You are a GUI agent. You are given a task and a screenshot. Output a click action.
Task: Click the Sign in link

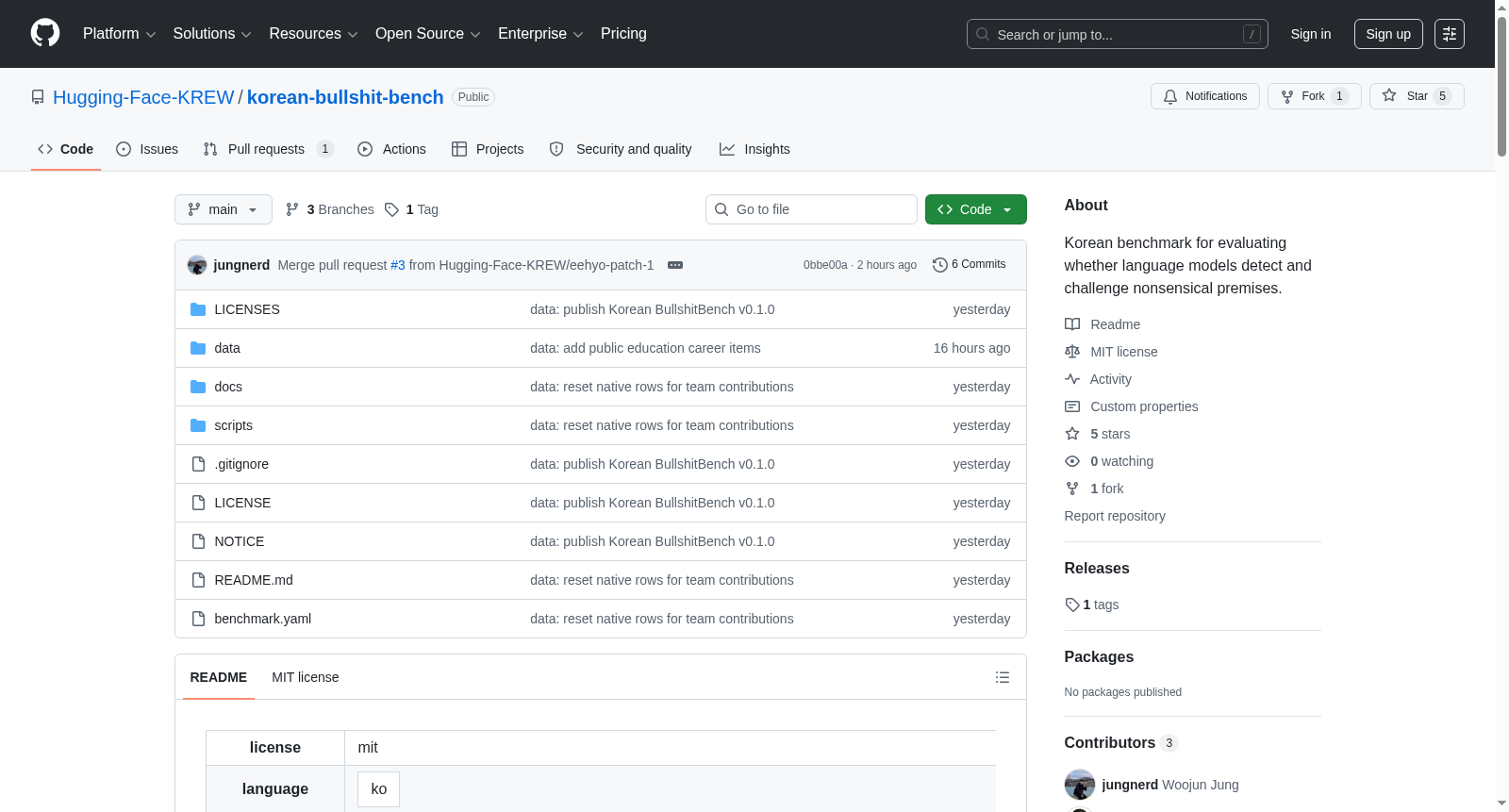click(x=1311, y=34)
